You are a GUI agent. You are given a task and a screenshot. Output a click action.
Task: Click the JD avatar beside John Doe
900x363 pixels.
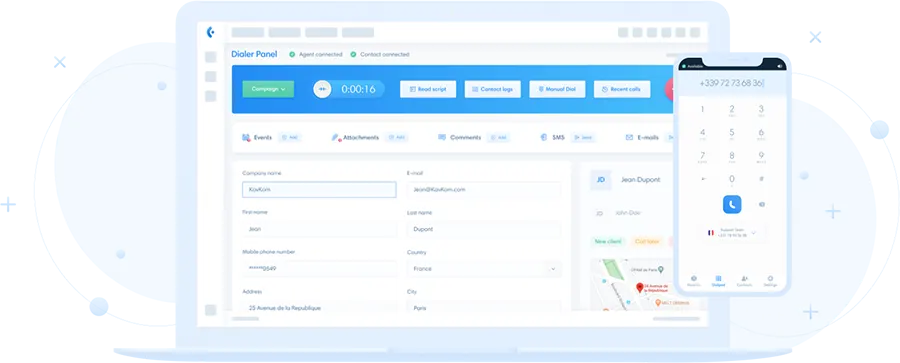click(x=599, y=213)
